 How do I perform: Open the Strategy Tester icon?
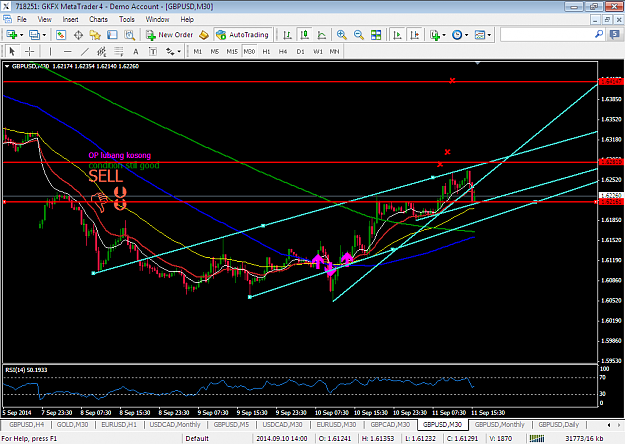(x=130, y=35)
